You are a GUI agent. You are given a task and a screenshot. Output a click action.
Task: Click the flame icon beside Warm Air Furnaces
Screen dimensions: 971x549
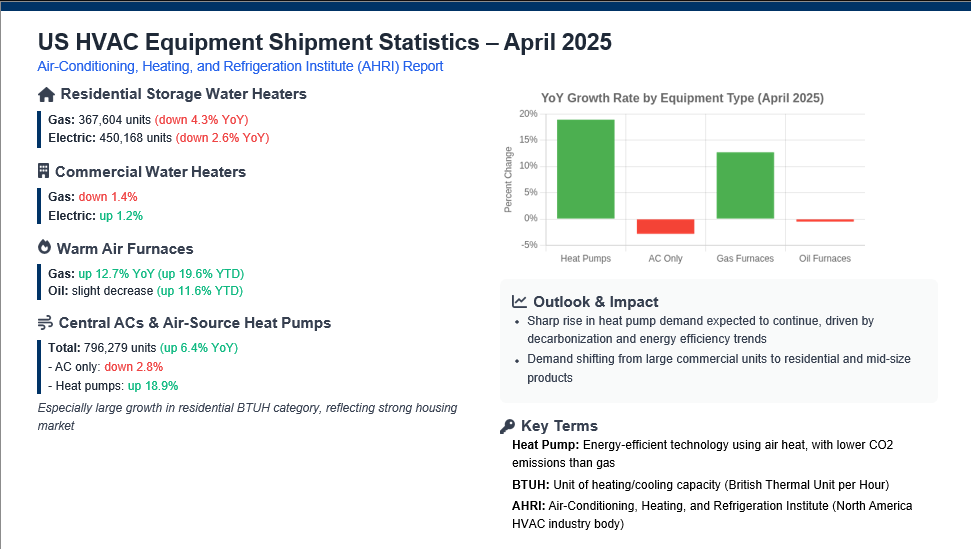45,248
